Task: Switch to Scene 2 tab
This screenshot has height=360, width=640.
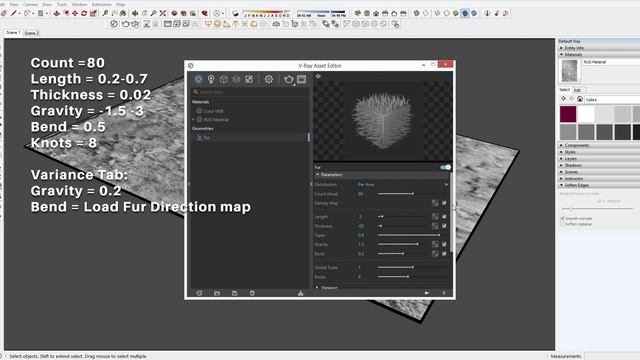Action: tap(31, 33)
